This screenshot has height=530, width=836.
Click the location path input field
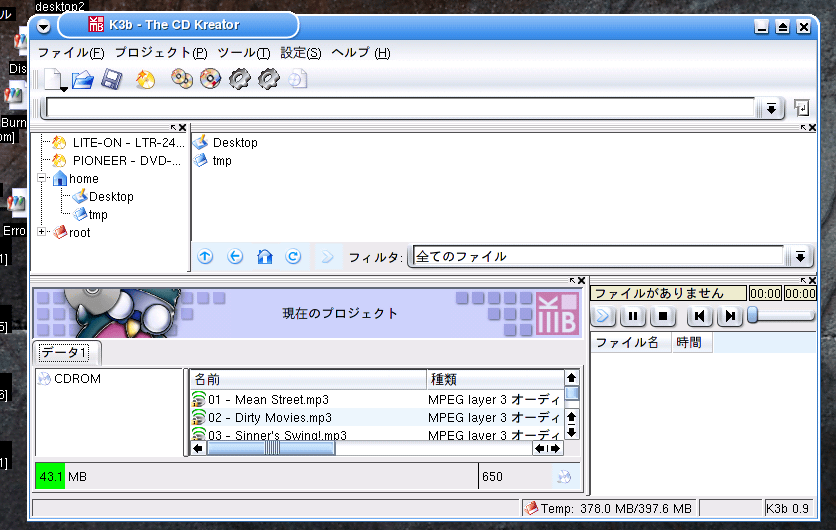(x=401, y=108)
